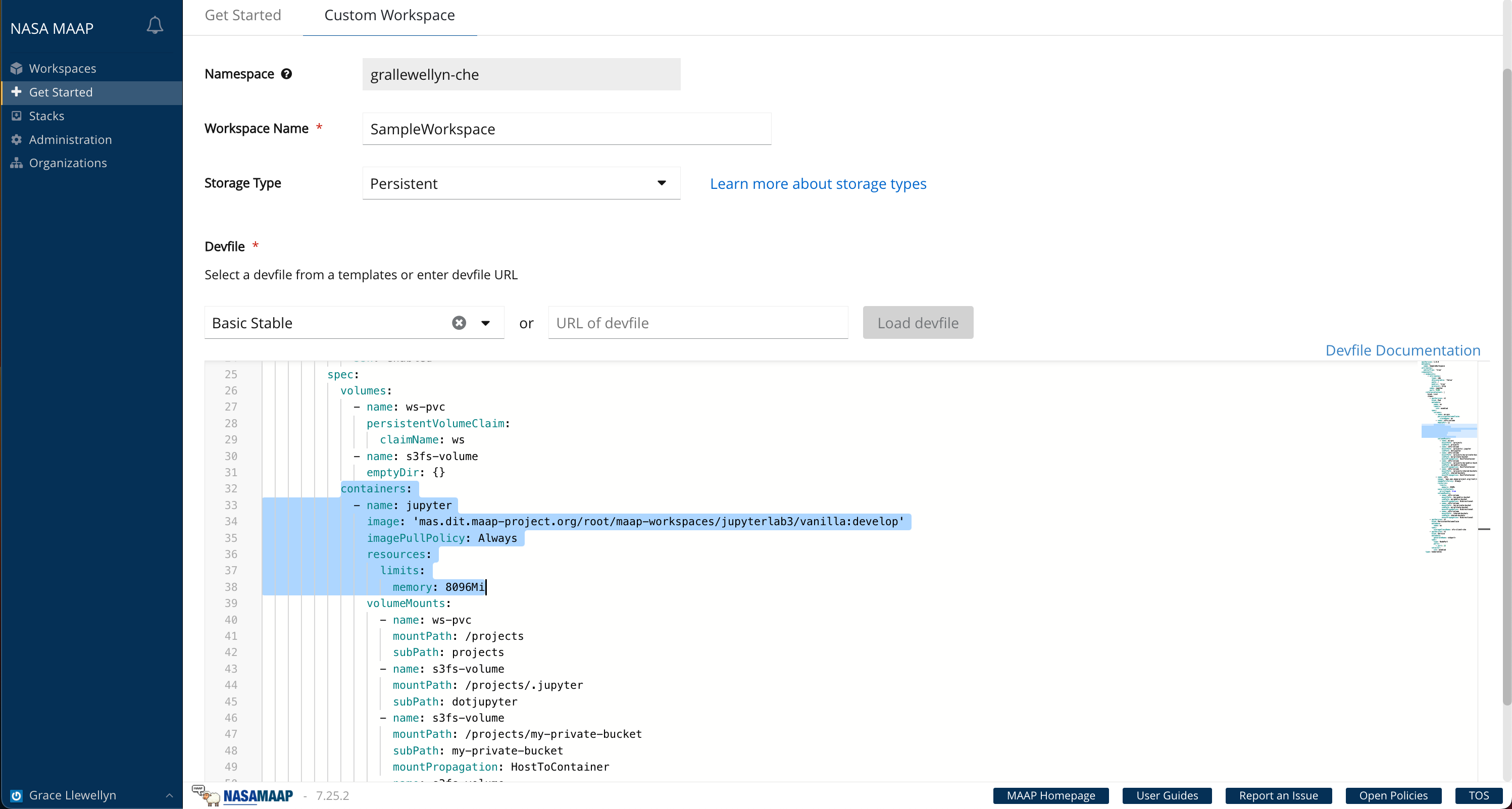Click the Get Started plus icon
The height and width of the screenshot is (809, 1512).
[17, 91]
